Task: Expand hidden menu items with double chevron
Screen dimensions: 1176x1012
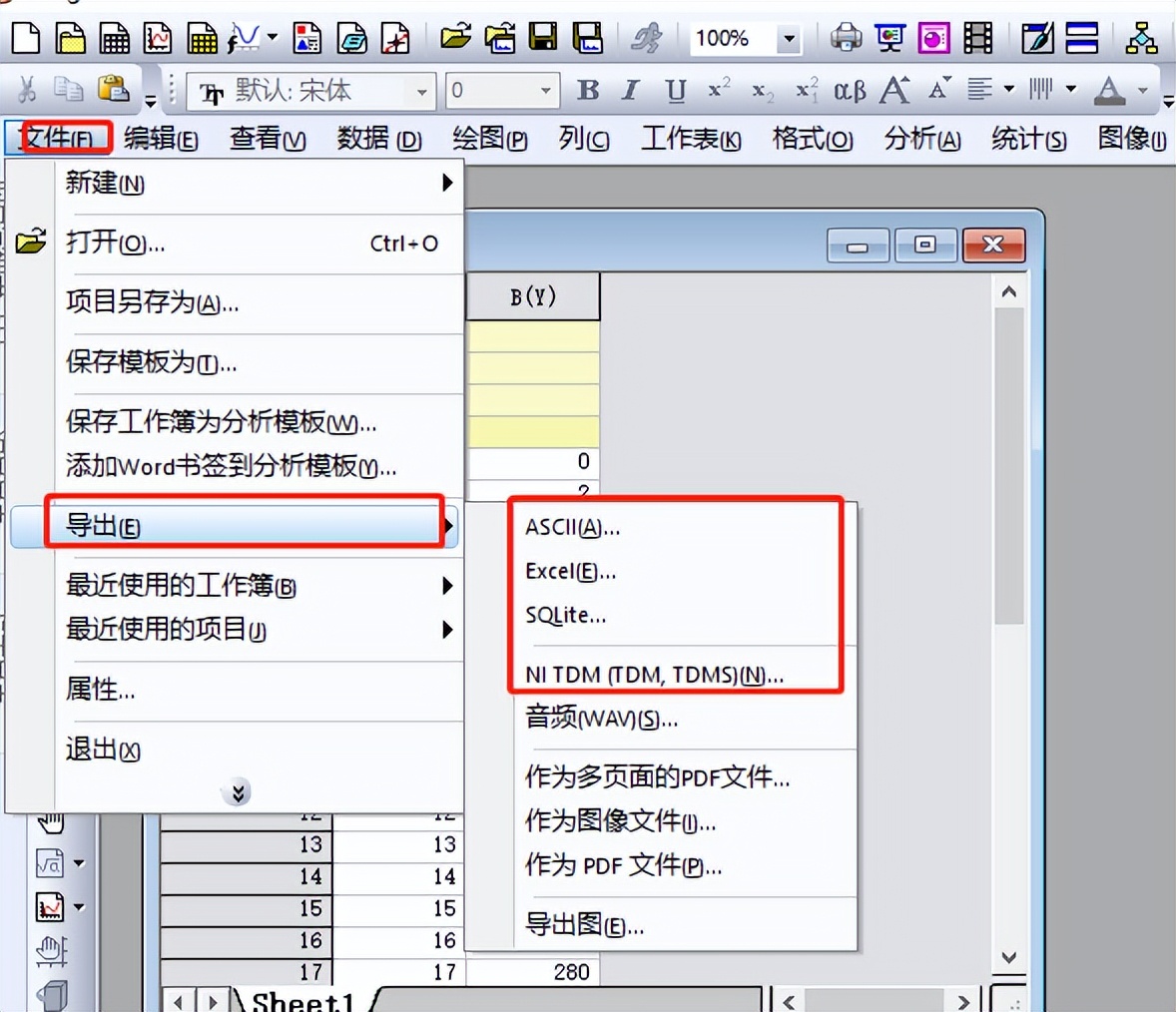Action: (238, 793)
